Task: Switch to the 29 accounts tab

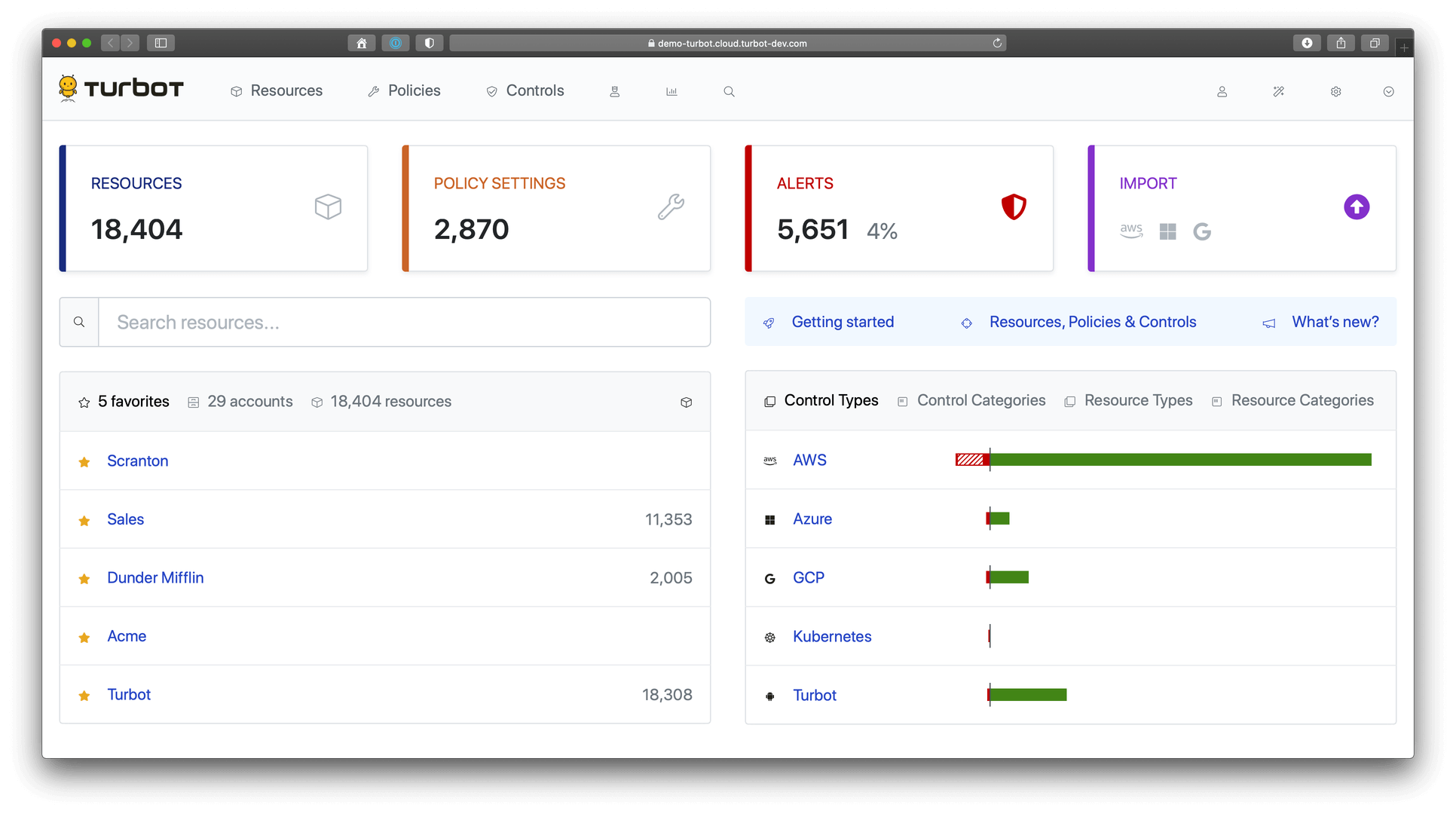Action: point(240,402)
